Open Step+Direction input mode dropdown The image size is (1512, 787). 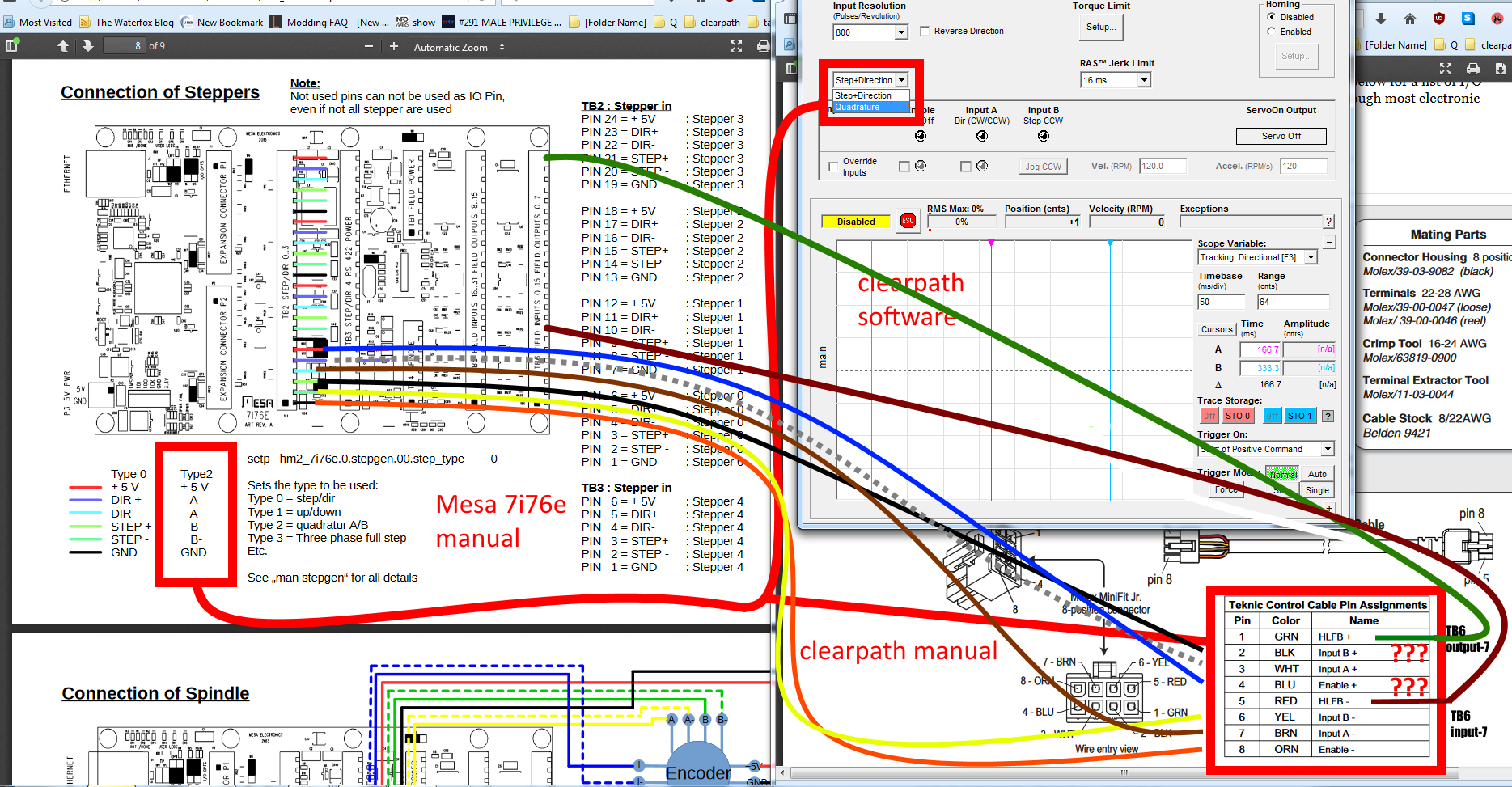pos(870,80)
